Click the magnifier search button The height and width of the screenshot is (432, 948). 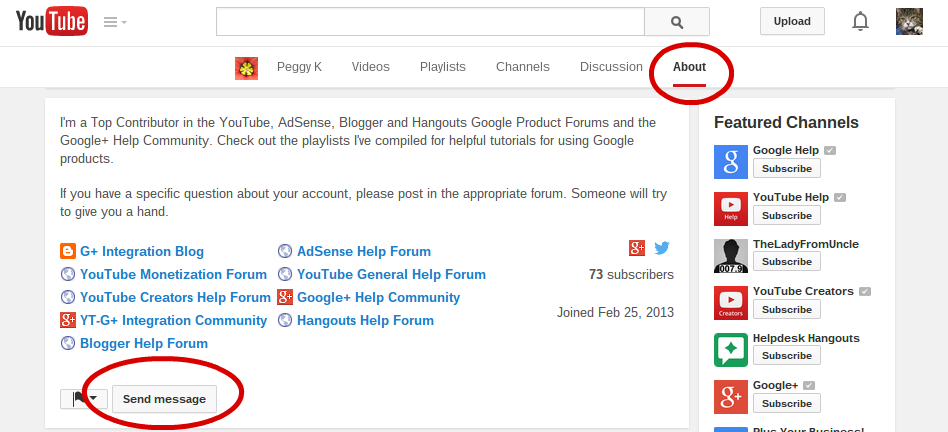coord(677,22)
